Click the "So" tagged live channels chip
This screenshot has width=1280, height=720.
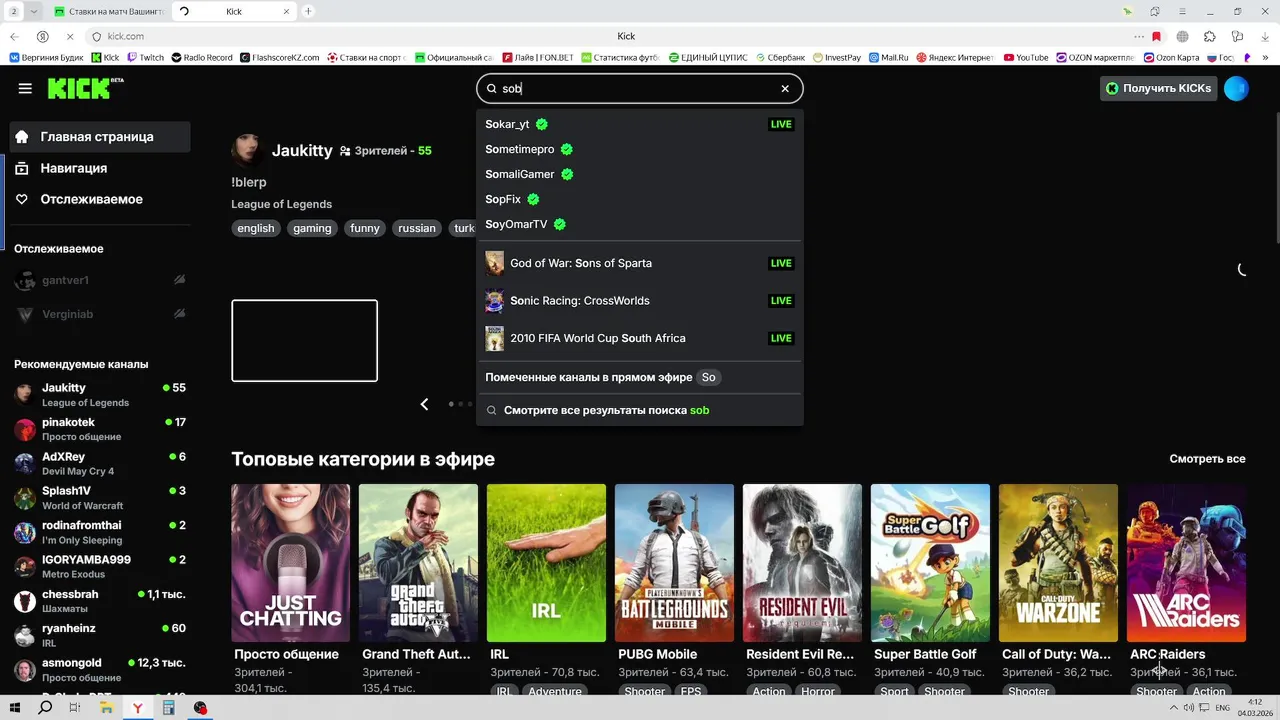pyautogui.click(x=708, y=377)
